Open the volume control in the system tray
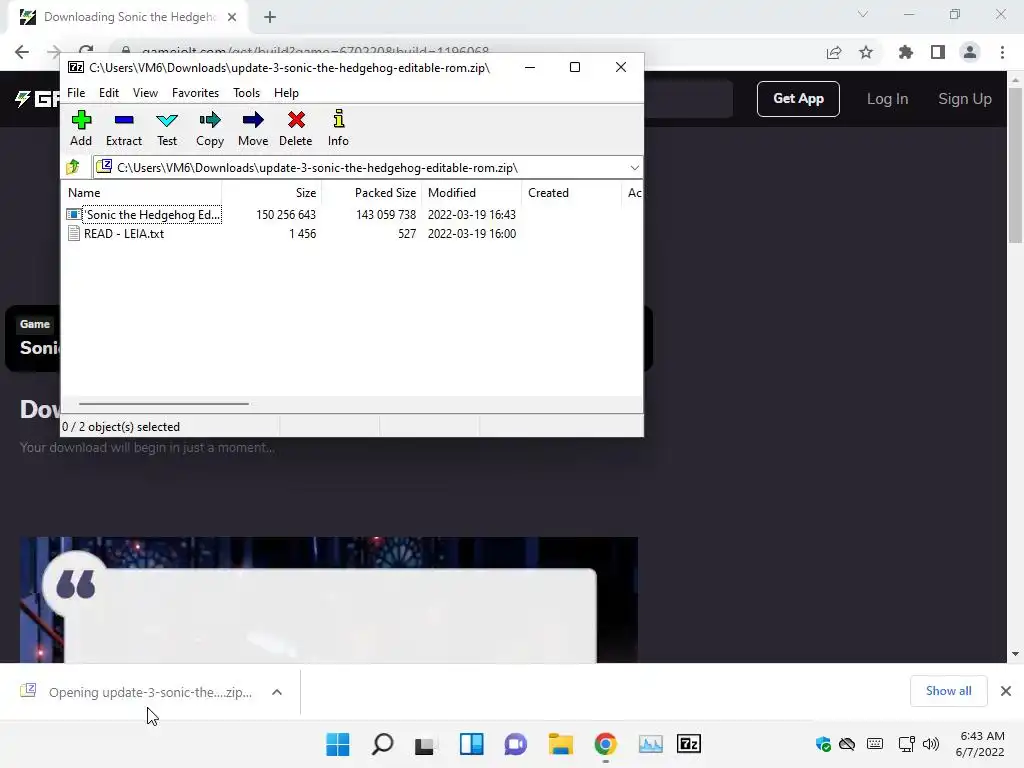Image resolution: width=1024 pixels, height=768 pixels. (x=931, y=744)
